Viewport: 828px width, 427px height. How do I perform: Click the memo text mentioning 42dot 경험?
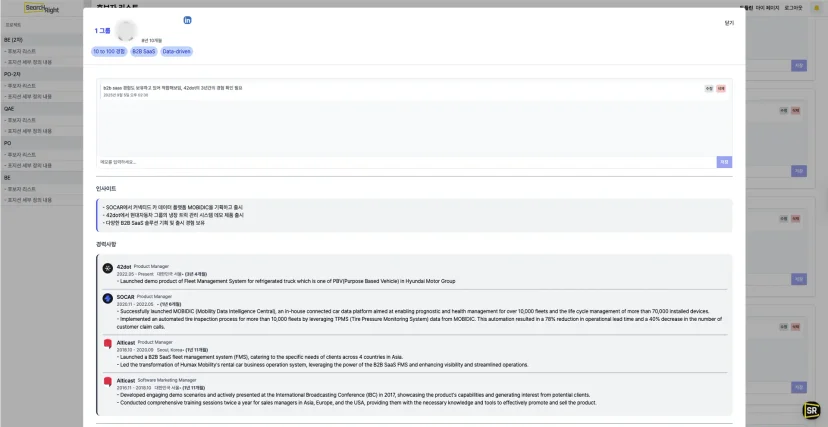[173, 88]
